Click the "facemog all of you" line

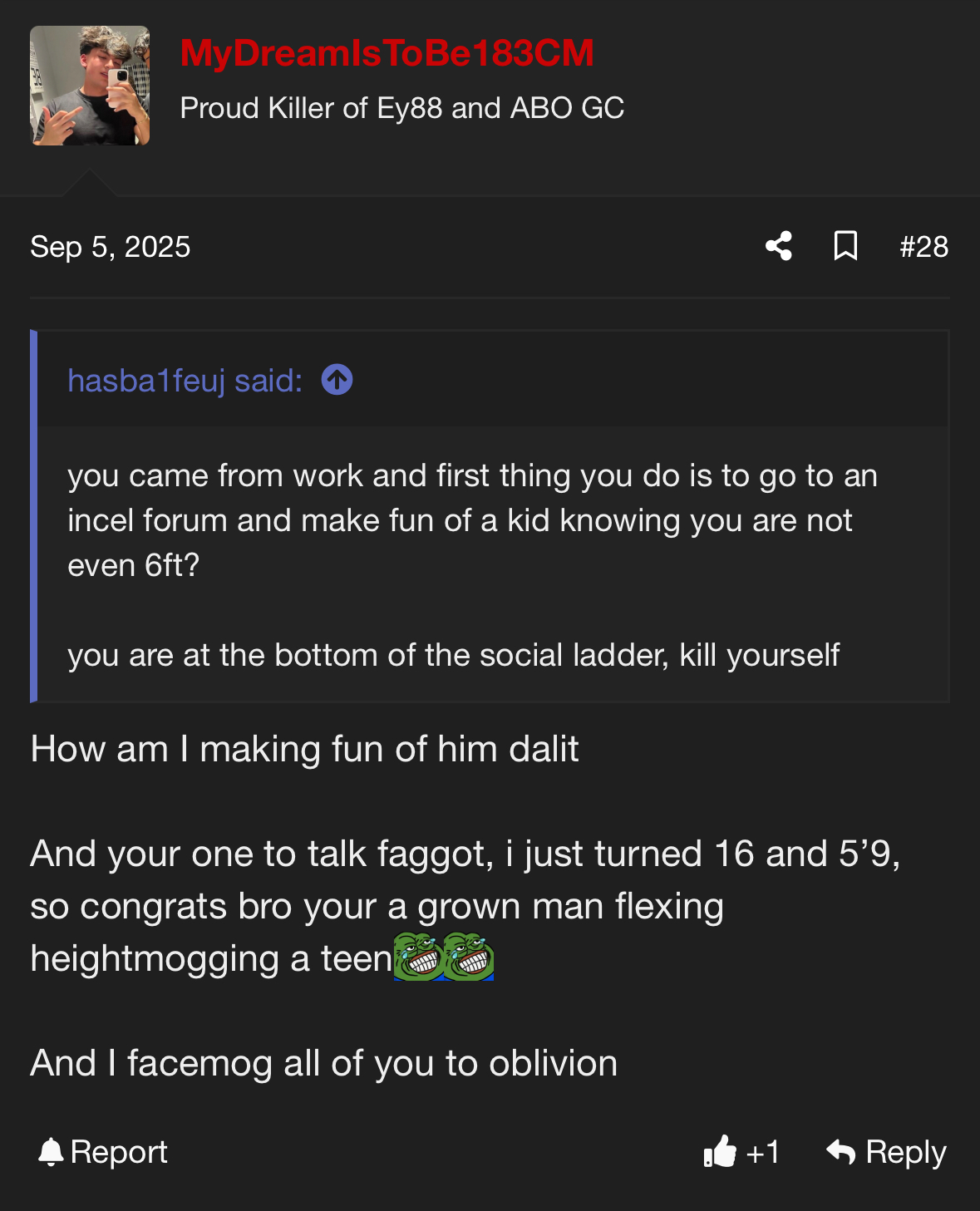point(323,1063)
